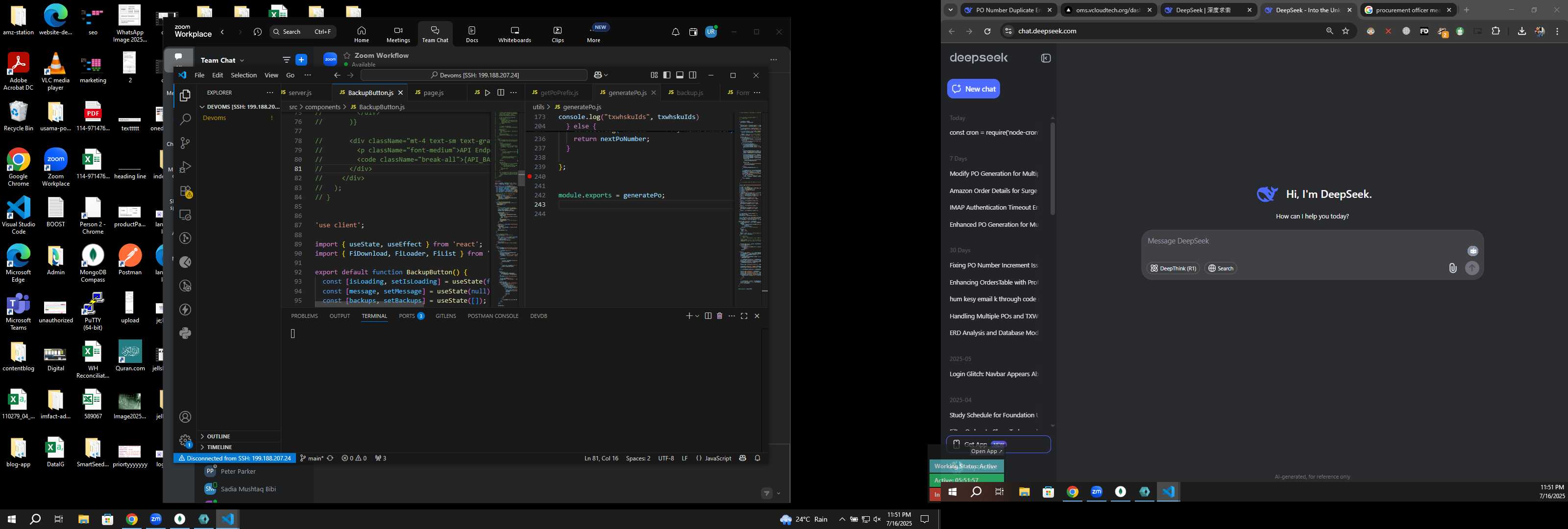Open the Explorer view in VS Code activity bar
This screenshot has width=1568, height=529.
(185, 96)
